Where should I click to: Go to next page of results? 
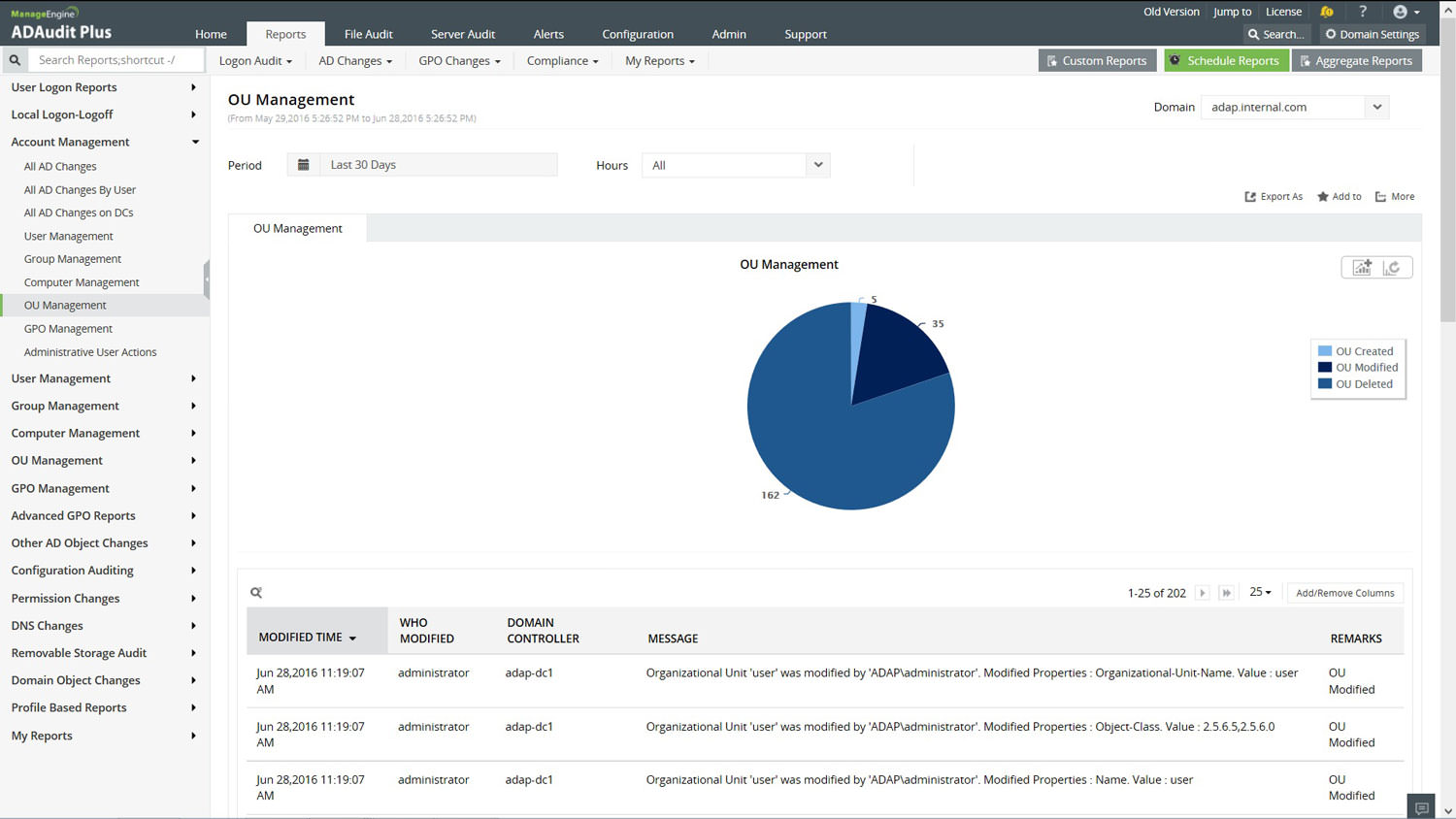[x=1202, y=593]
